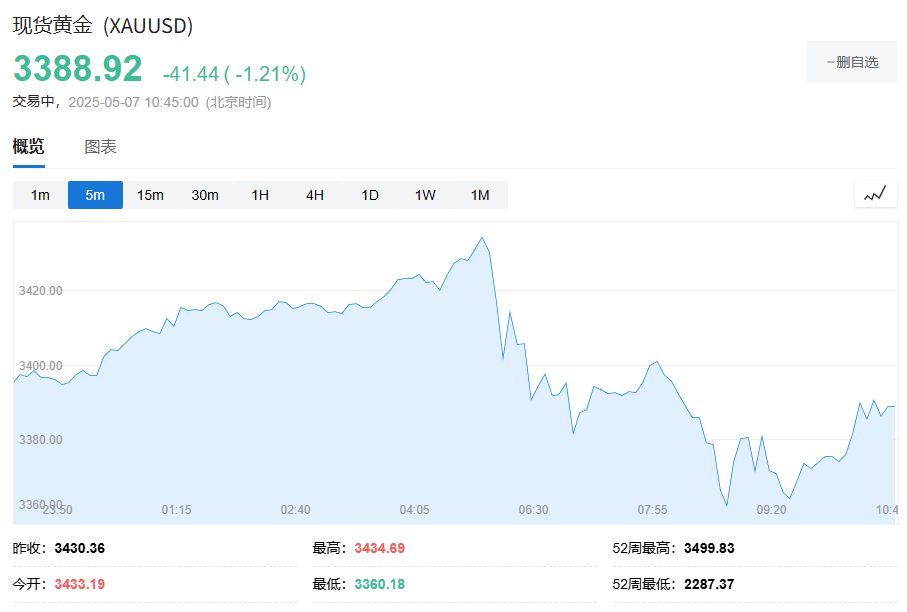
Task: Select the 1M monthly timeframe
Action: pyautogui.click(x=480, y=195)
